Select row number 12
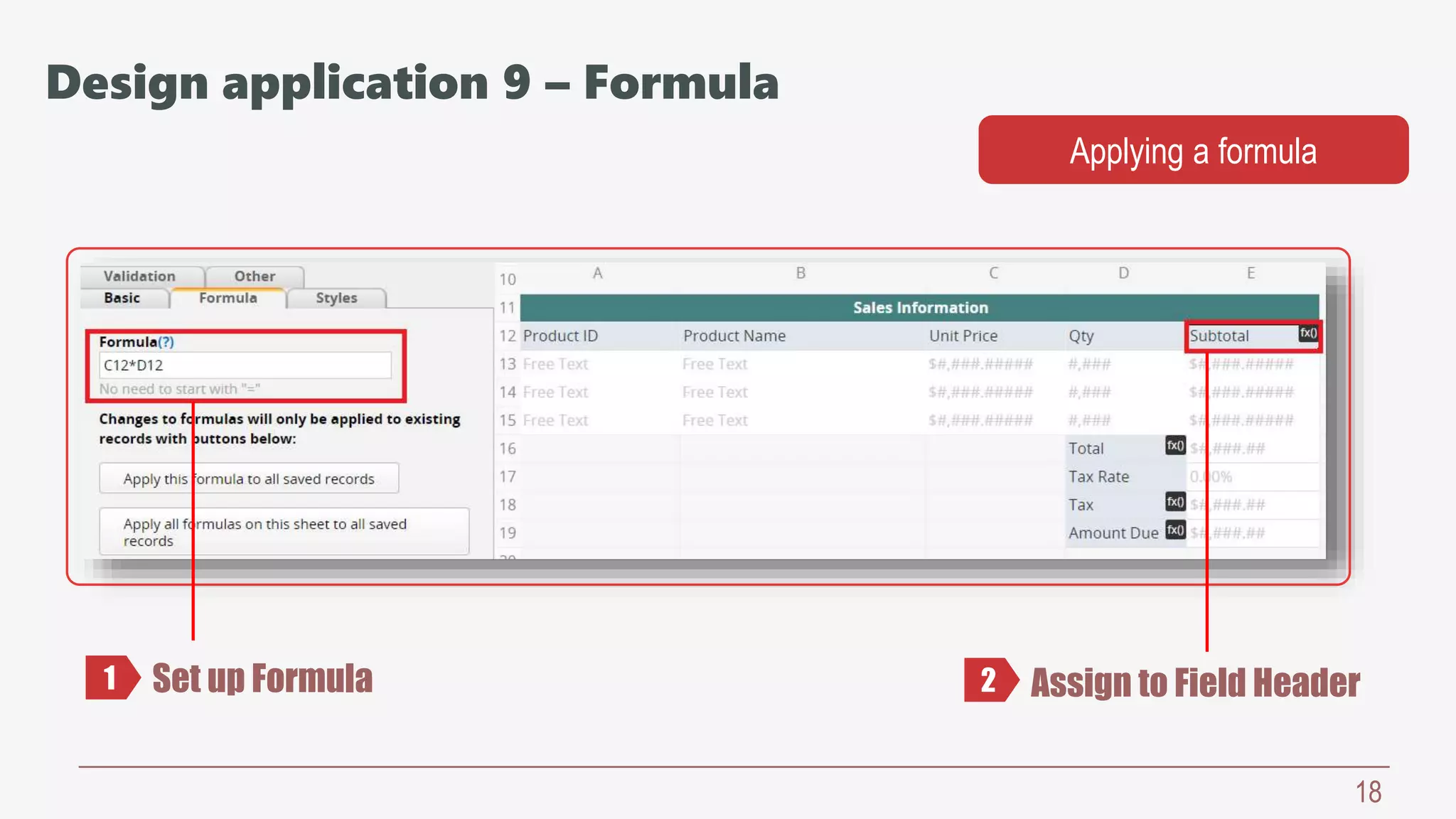This screenshot has height=819, width=1456. click(508, 336)
